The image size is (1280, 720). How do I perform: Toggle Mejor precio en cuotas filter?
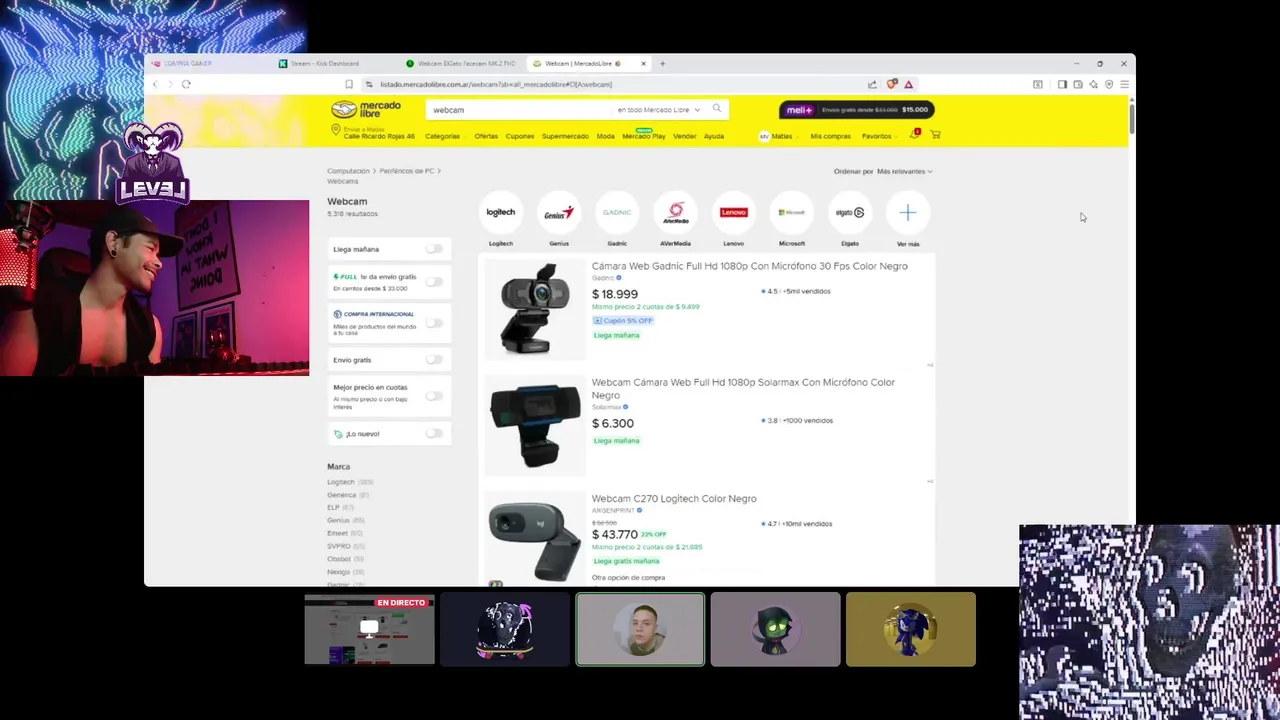coord(434,396)
